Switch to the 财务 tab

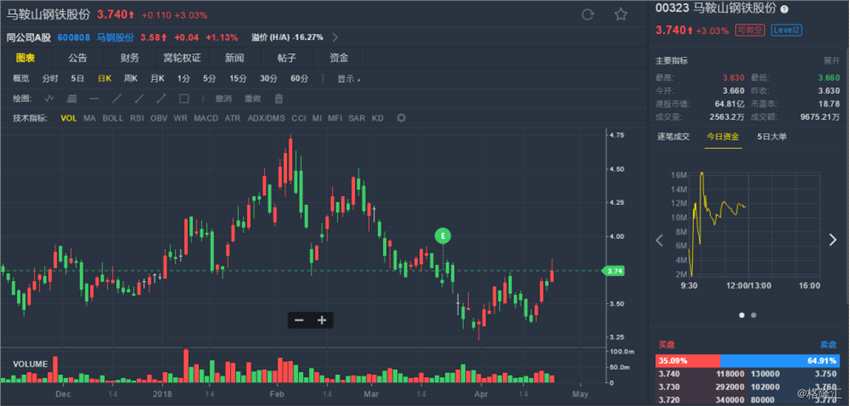[x=130, y=57]
